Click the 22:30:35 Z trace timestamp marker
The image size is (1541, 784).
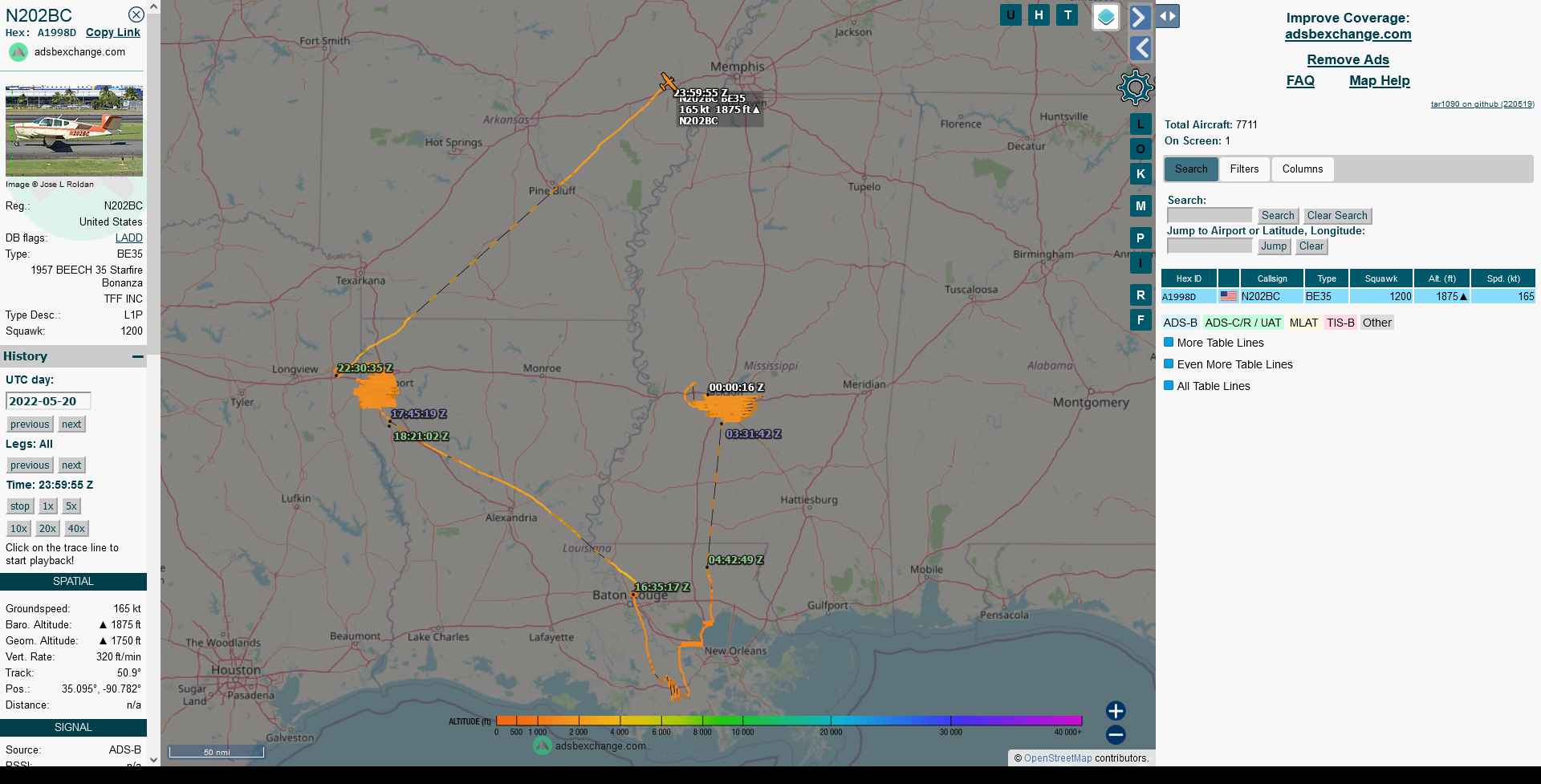(364, 368)
